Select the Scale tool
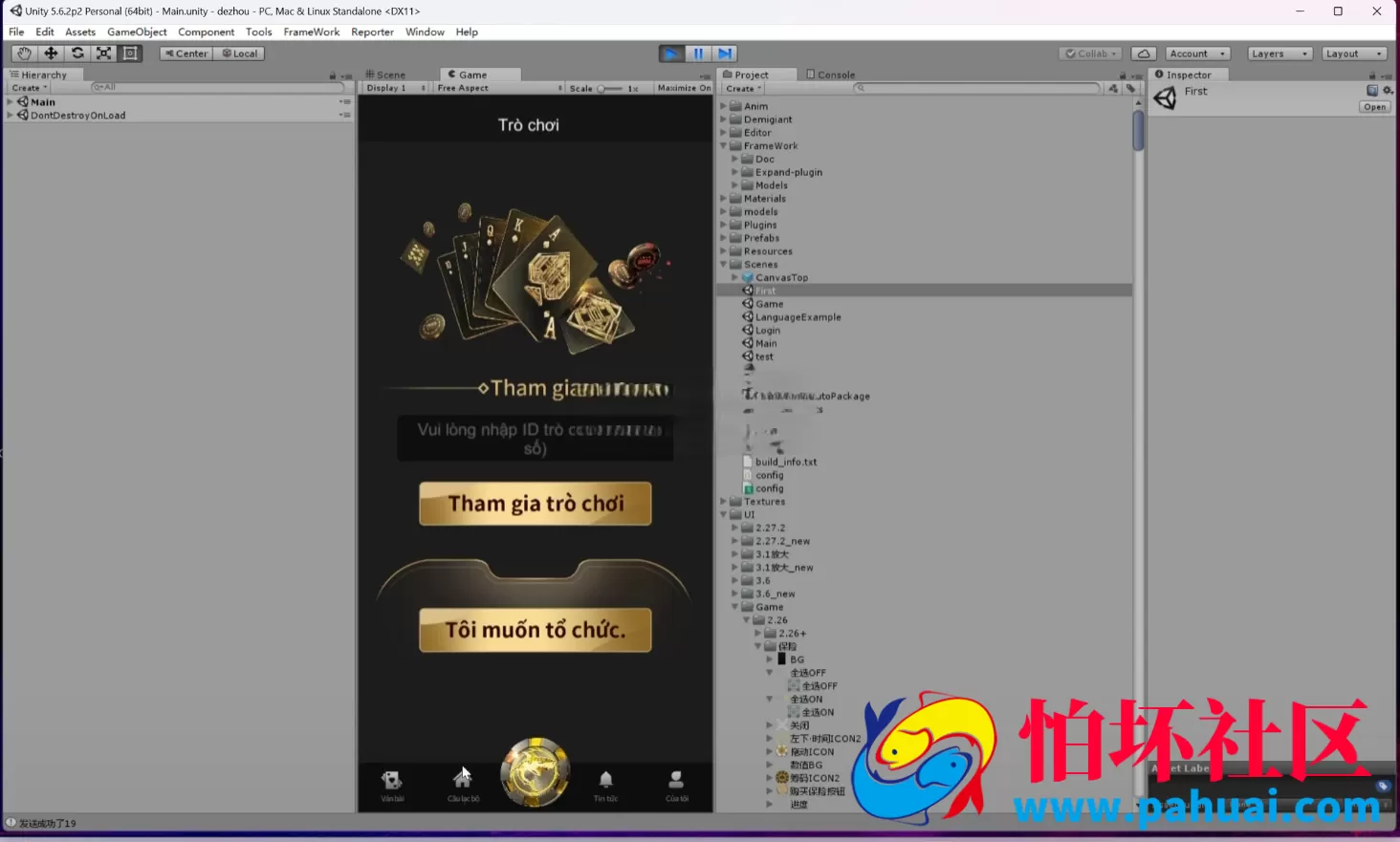Screen dimensions: 1400x842 pos(103,54)
